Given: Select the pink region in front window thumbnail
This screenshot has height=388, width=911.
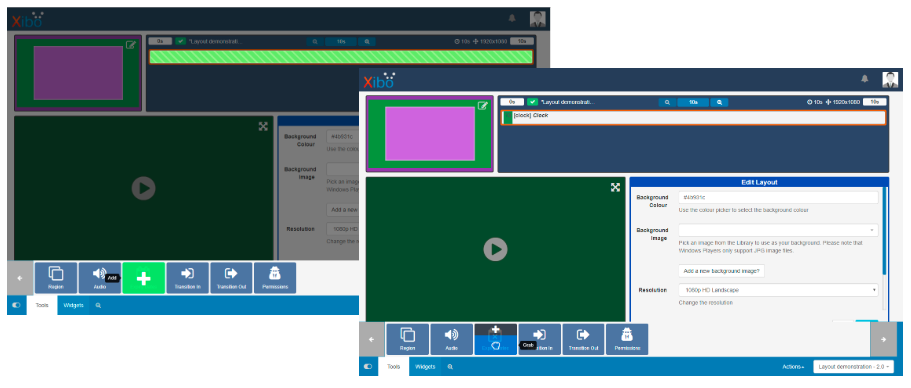Looking at the screenshot, I should (430, 134).
